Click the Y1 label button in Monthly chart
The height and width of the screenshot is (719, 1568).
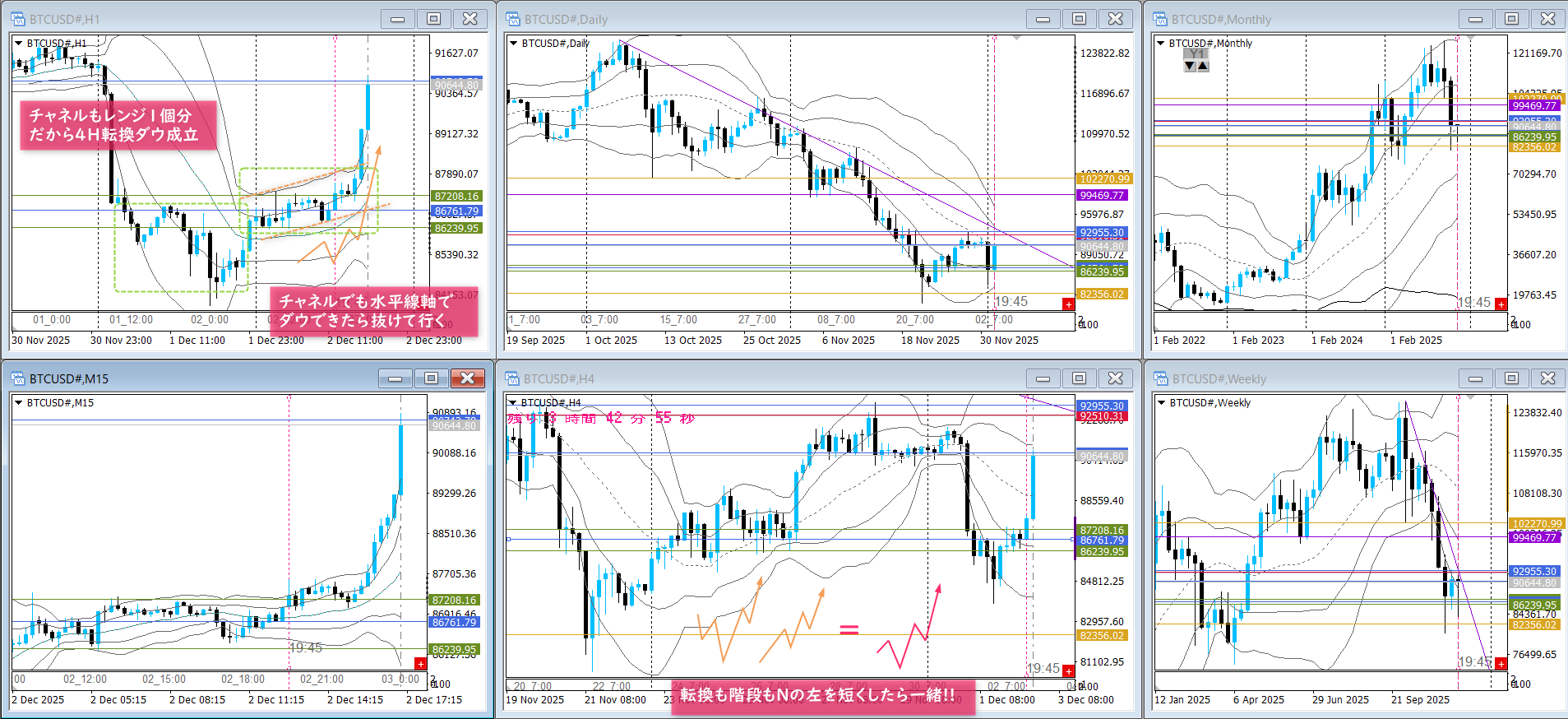click(1196, 54)
